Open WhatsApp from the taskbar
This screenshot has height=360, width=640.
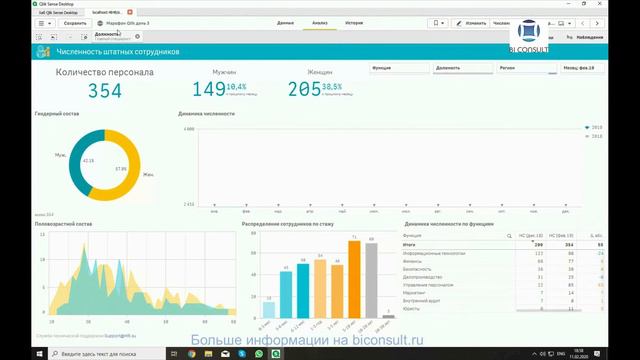[x=259, y=354]
